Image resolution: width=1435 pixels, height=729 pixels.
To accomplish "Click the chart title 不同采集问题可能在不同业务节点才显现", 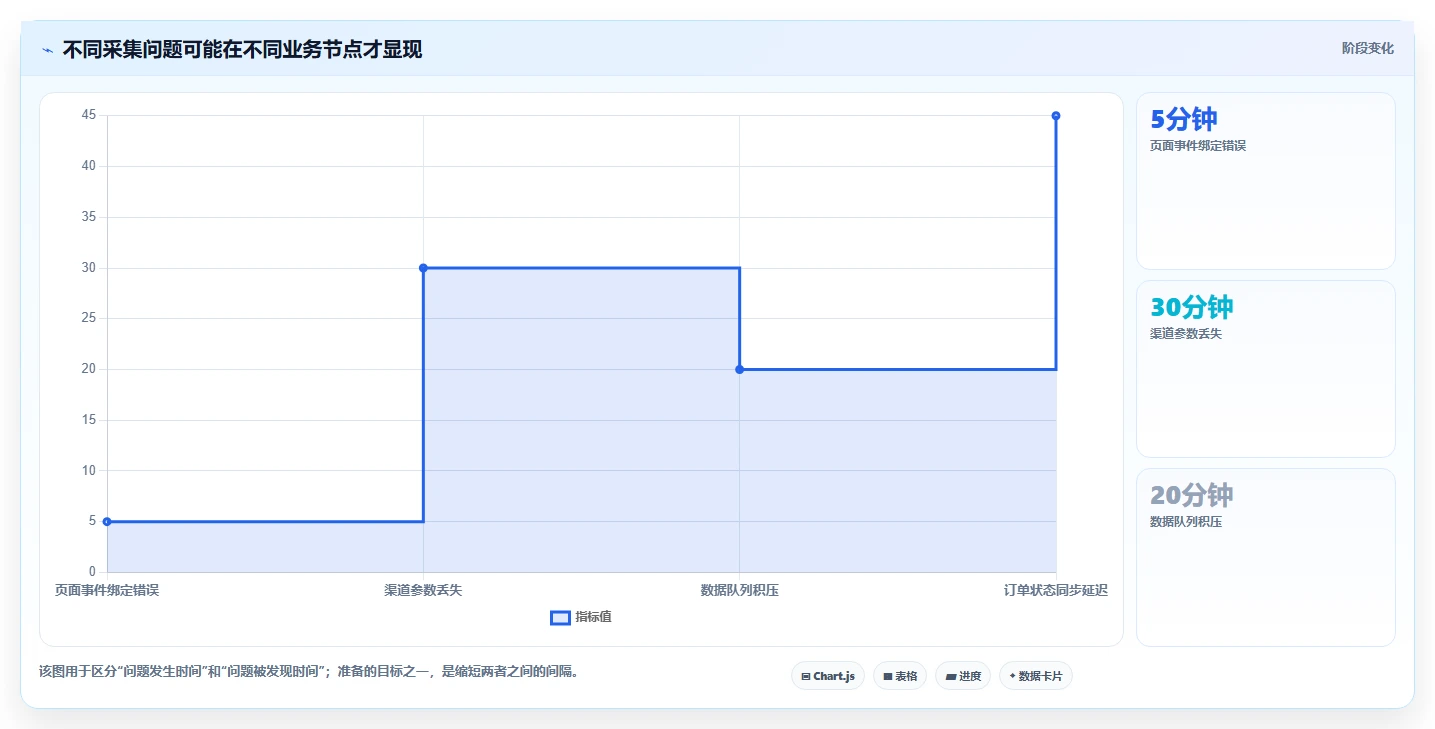I will pyautogui.click(x=242, y=49).
